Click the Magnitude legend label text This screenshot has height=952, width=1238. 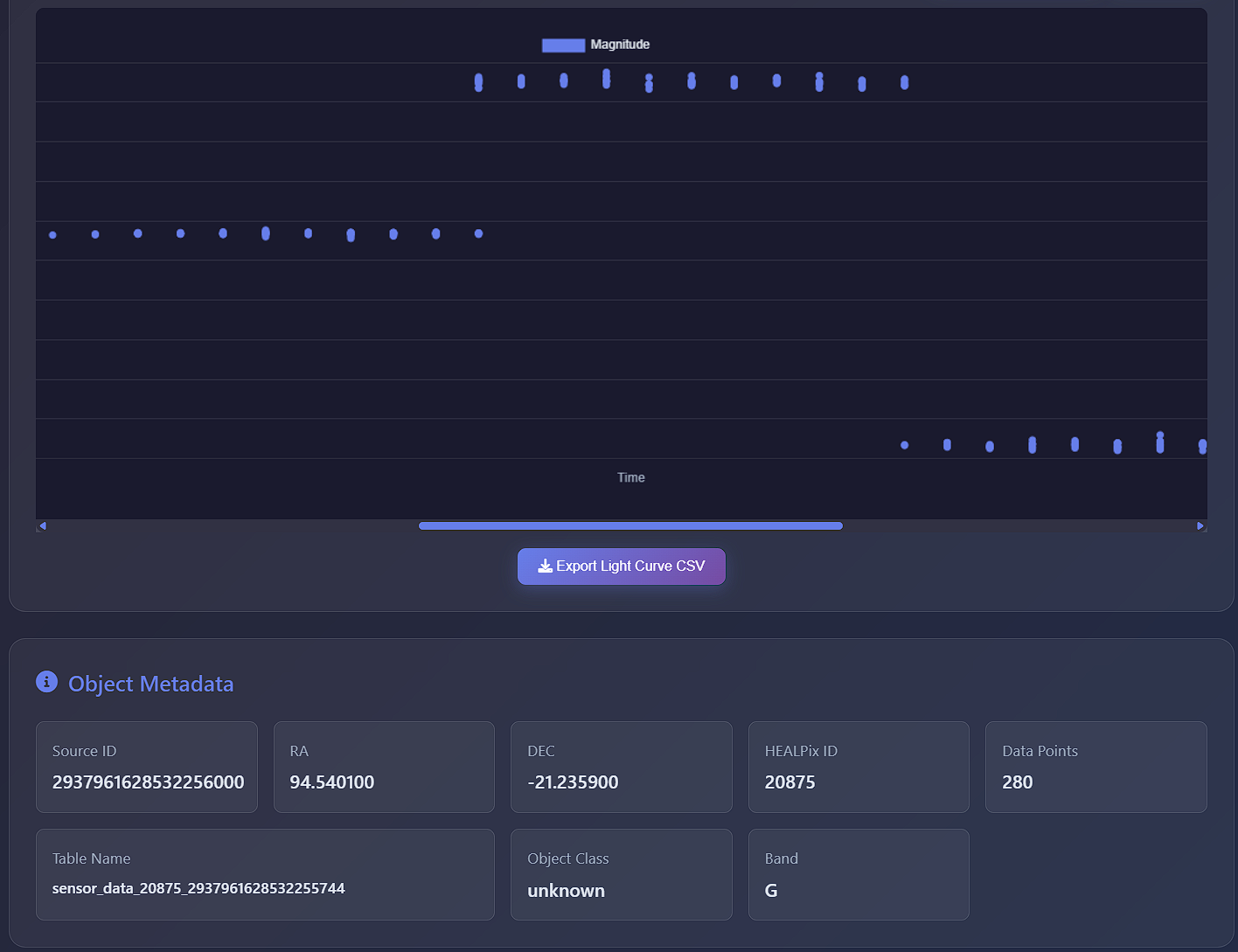(x=620, y=45)
